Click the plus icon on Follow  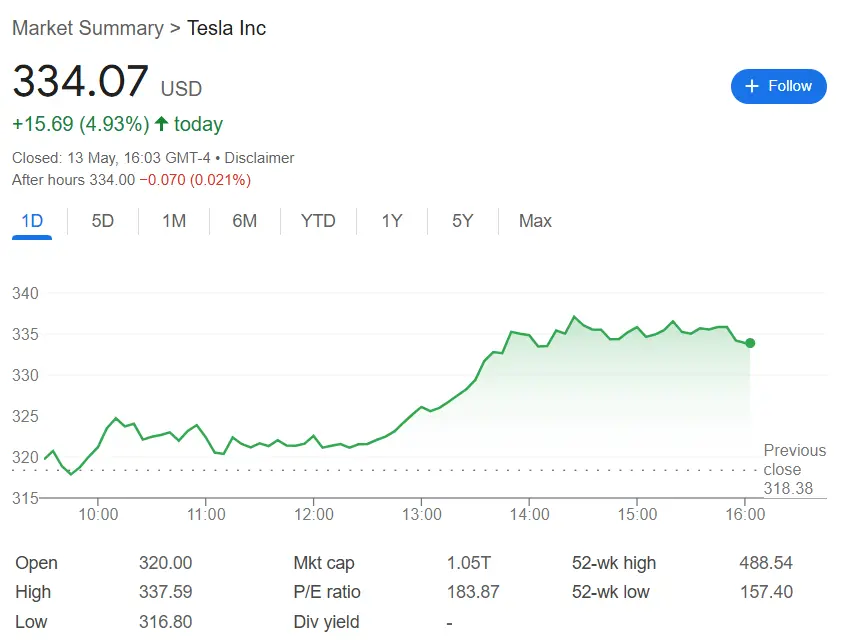[x=752, y=86]
